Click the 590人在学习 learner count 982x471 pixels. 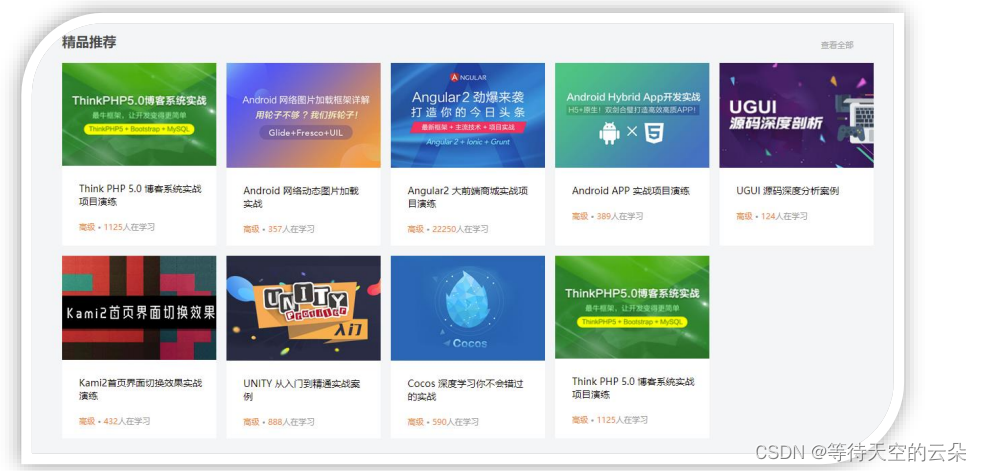(x=455, y=422)
